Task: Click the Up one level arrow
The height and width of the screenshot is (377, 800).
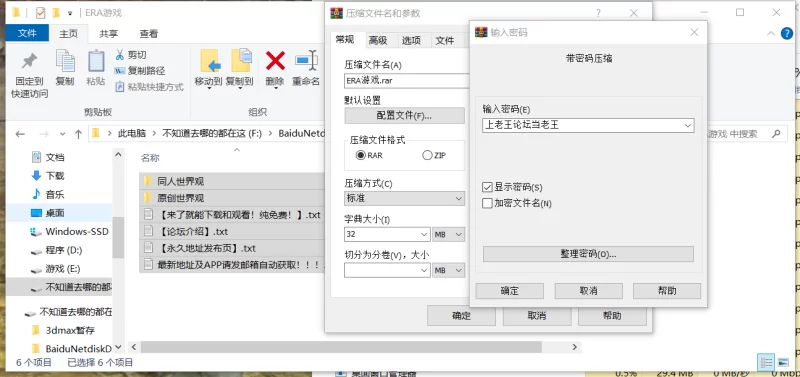Action: [78, 134]
